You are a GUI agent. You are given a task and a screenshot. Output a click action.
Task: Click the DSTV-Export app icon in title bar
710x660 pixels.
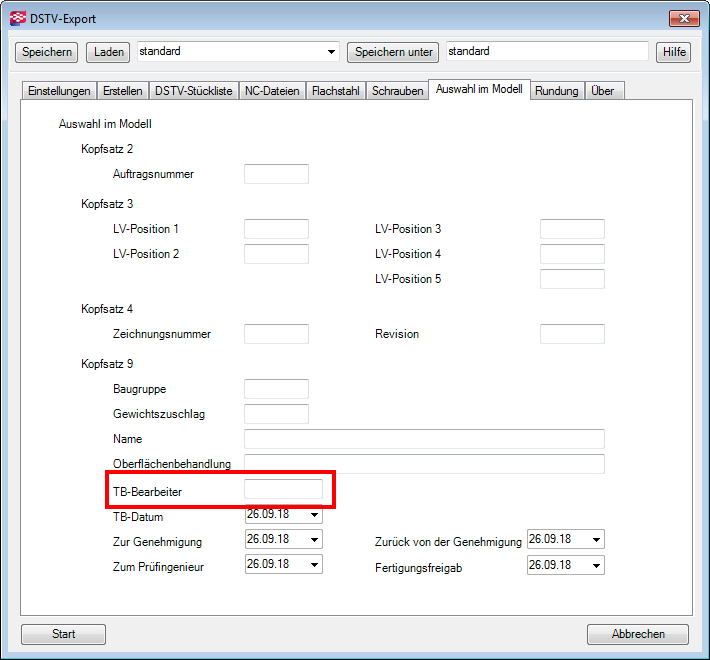(x=18, y=19)
